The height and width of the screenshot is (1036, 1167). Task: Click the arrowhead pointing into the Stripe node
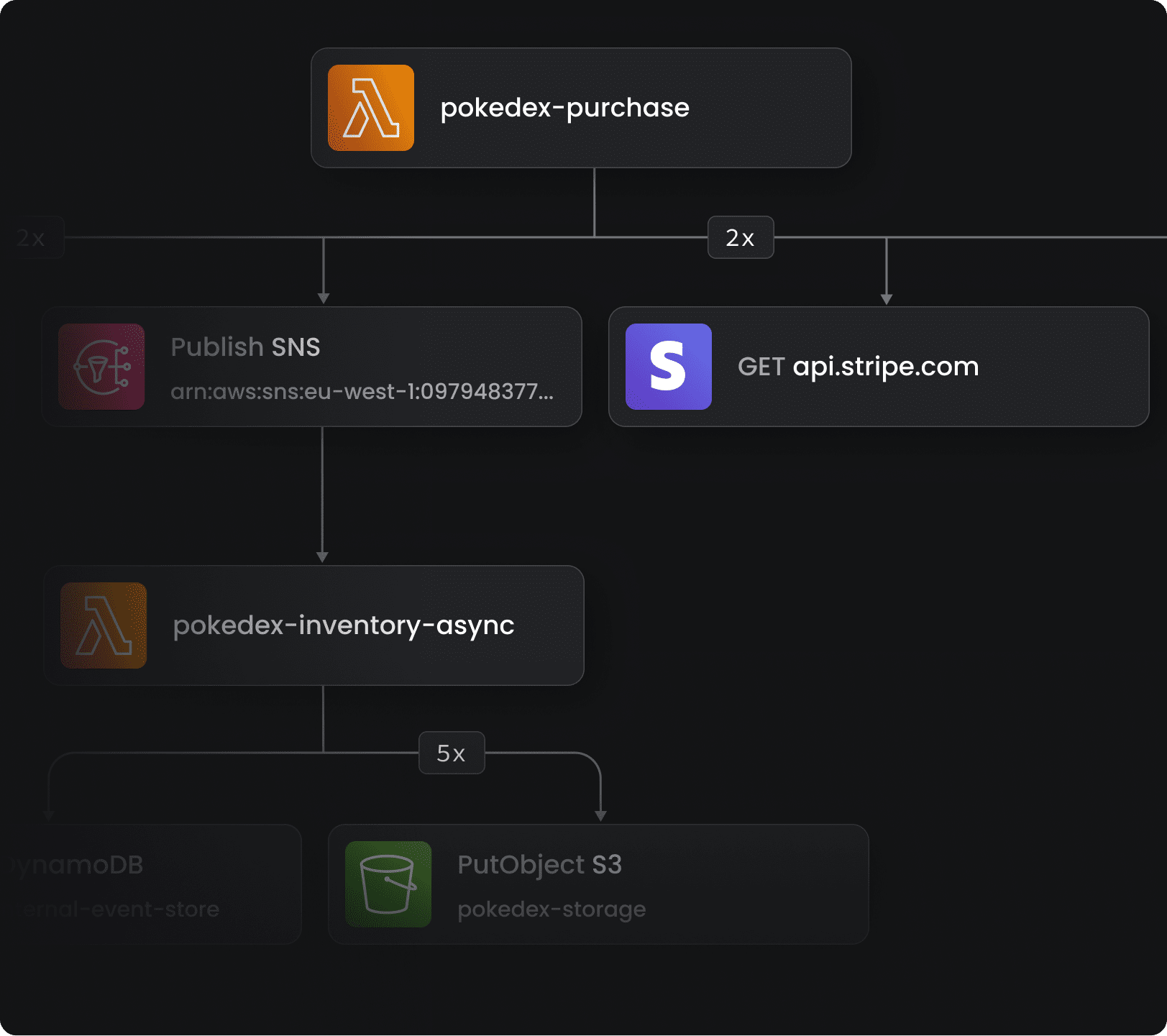887,298
